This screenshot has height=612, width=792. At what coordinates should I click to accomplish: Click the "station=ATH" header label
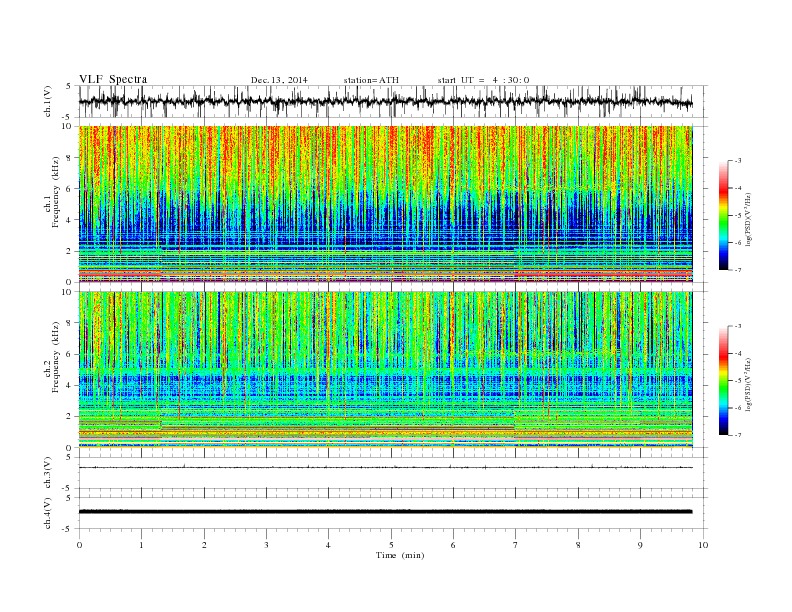371,80
